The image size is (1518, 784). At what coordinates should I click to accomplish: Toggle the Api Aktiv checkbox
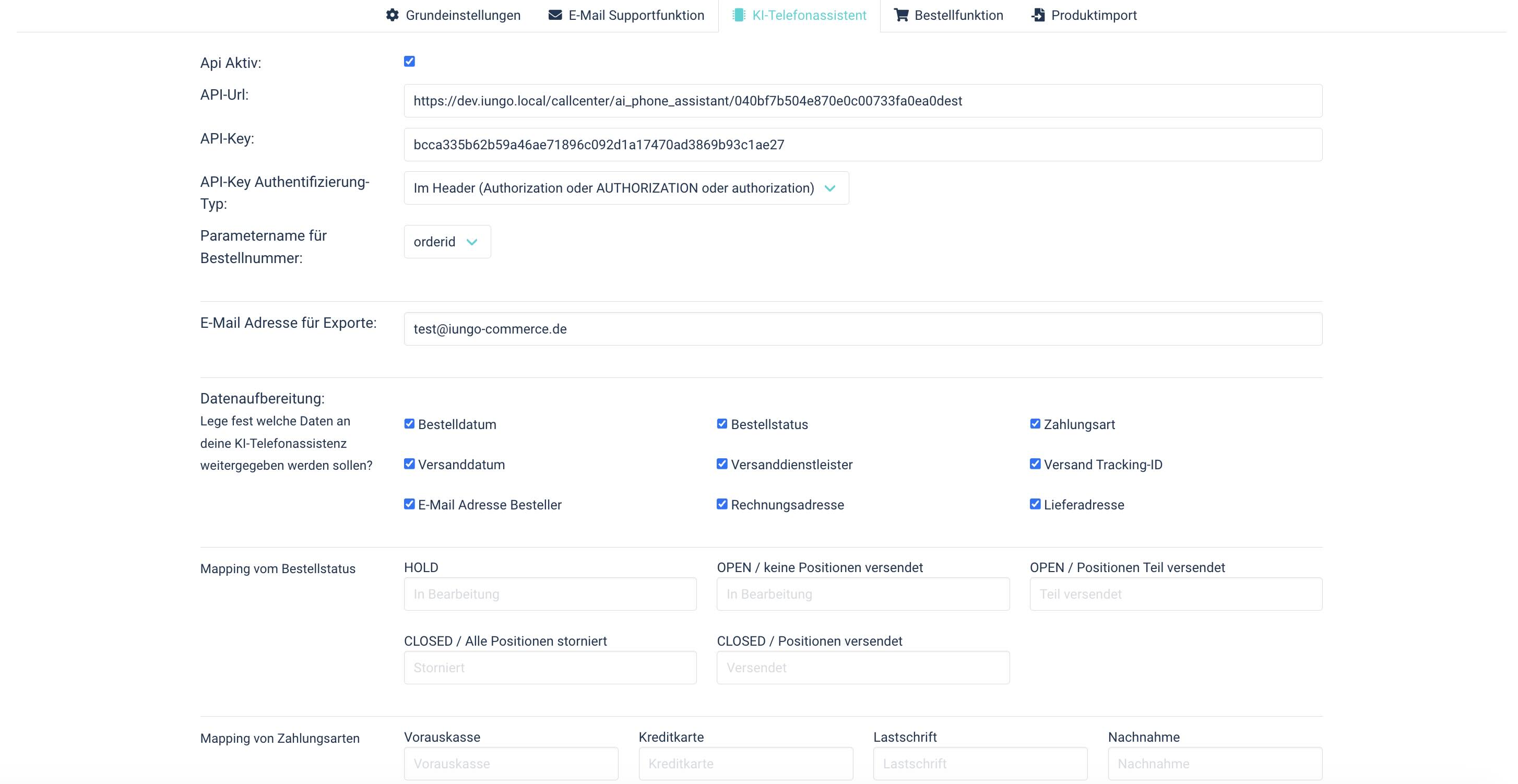coord(410,62)
